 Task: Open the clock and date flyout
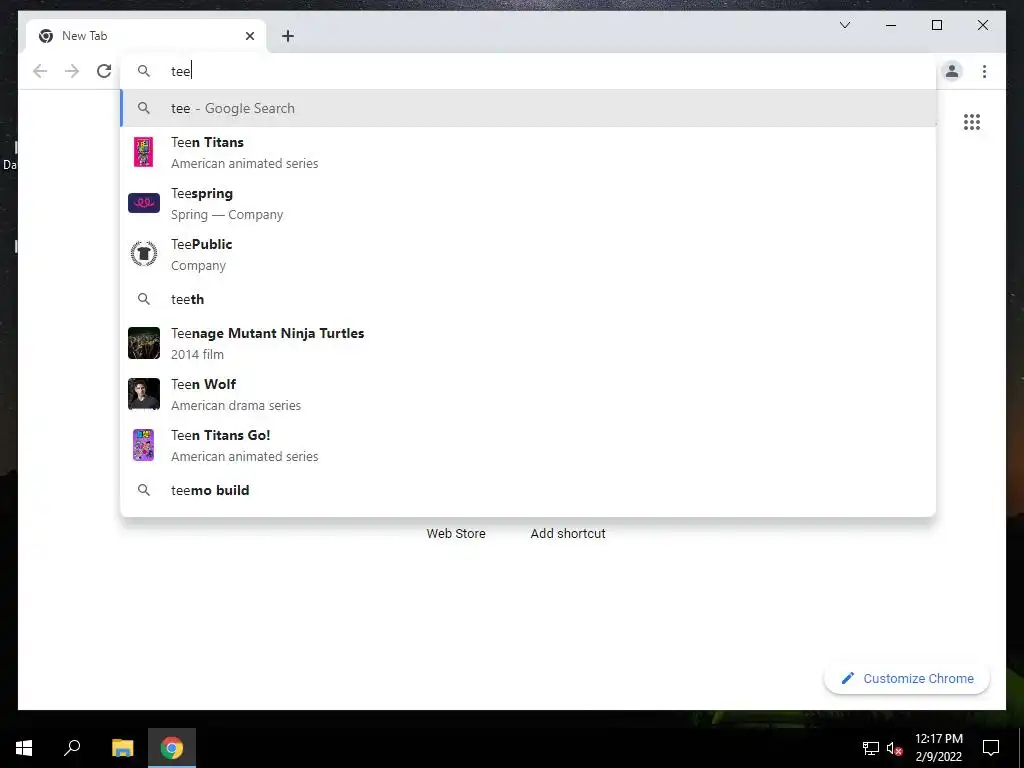pos(938,748)
